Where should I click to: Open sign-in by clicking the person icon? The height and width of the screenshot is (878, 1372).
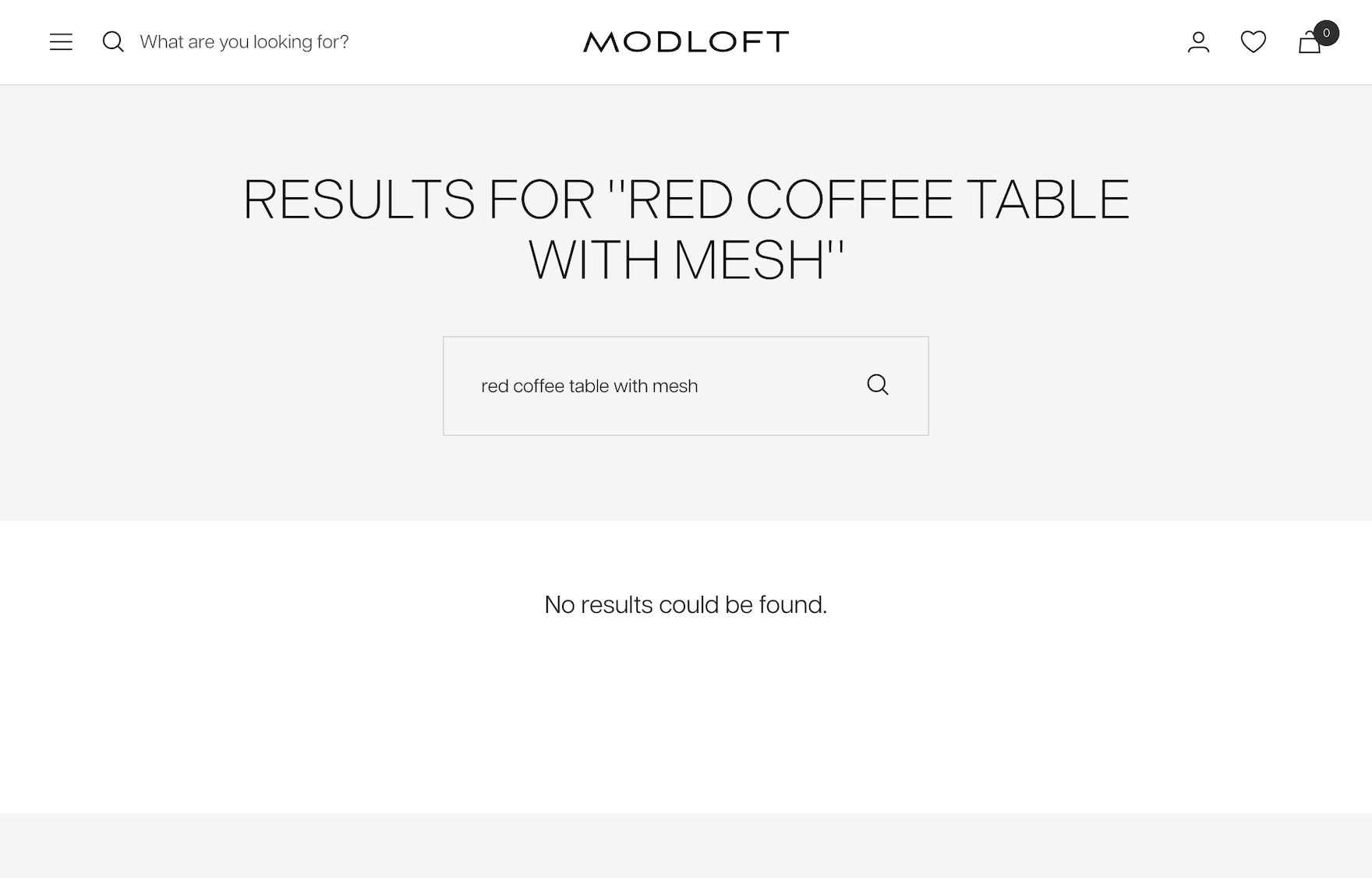tap(1200, 42)
